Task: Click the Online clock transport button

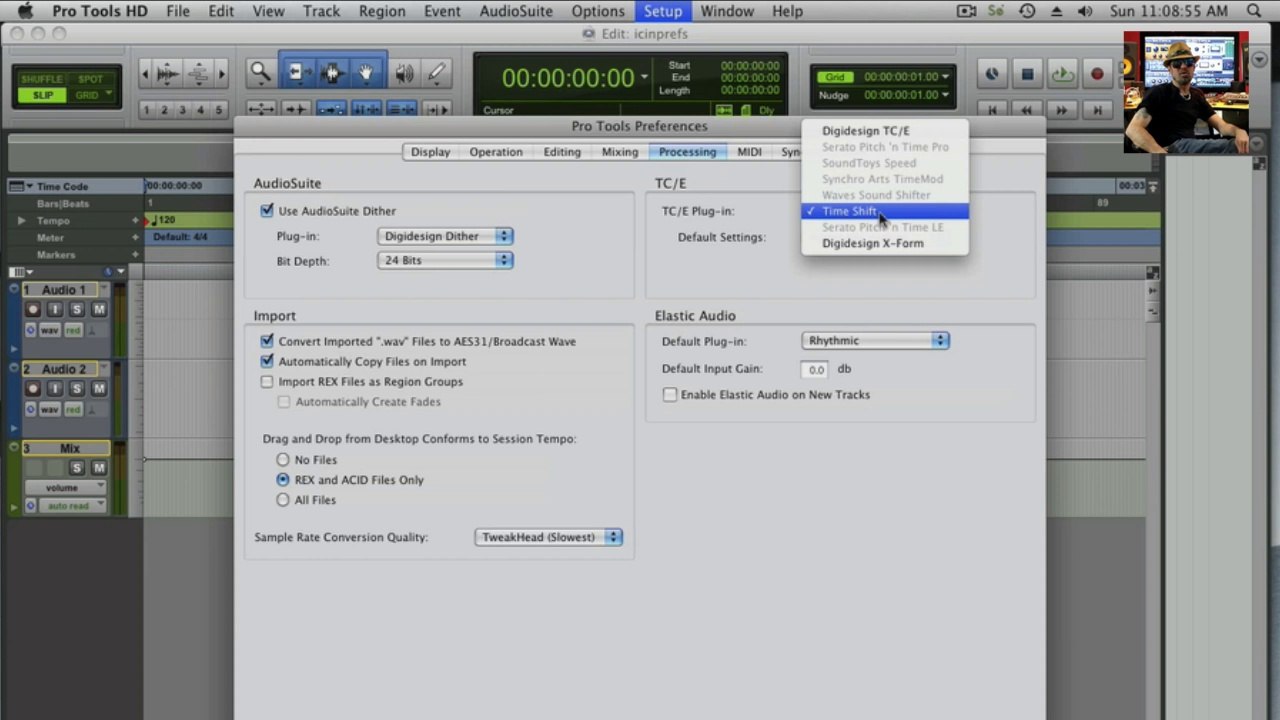Action: coord(991,74)
